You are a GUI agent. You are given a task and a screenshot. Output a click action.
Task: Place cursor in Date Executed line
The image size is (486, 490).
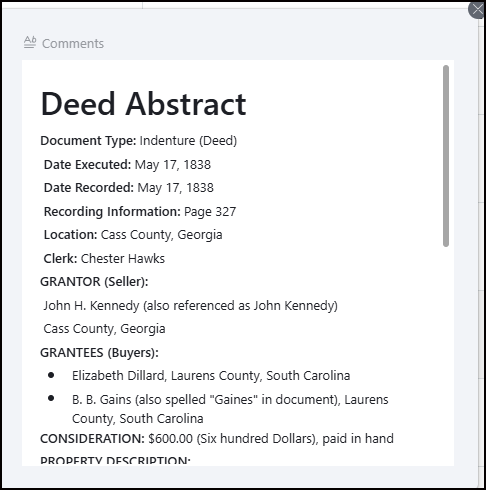127,165
